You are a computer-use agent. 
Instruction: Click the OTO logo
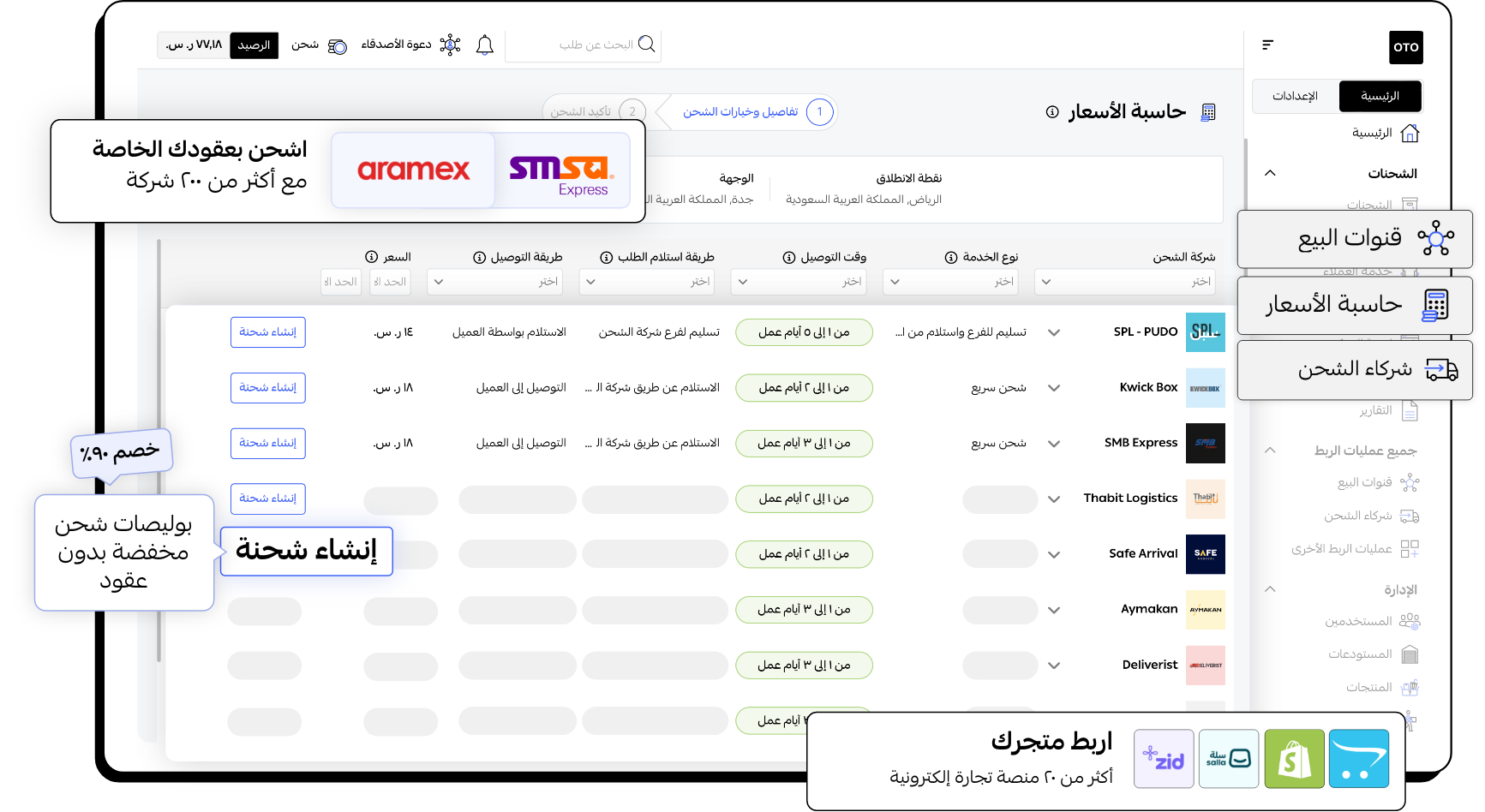tap(1405, 47)
